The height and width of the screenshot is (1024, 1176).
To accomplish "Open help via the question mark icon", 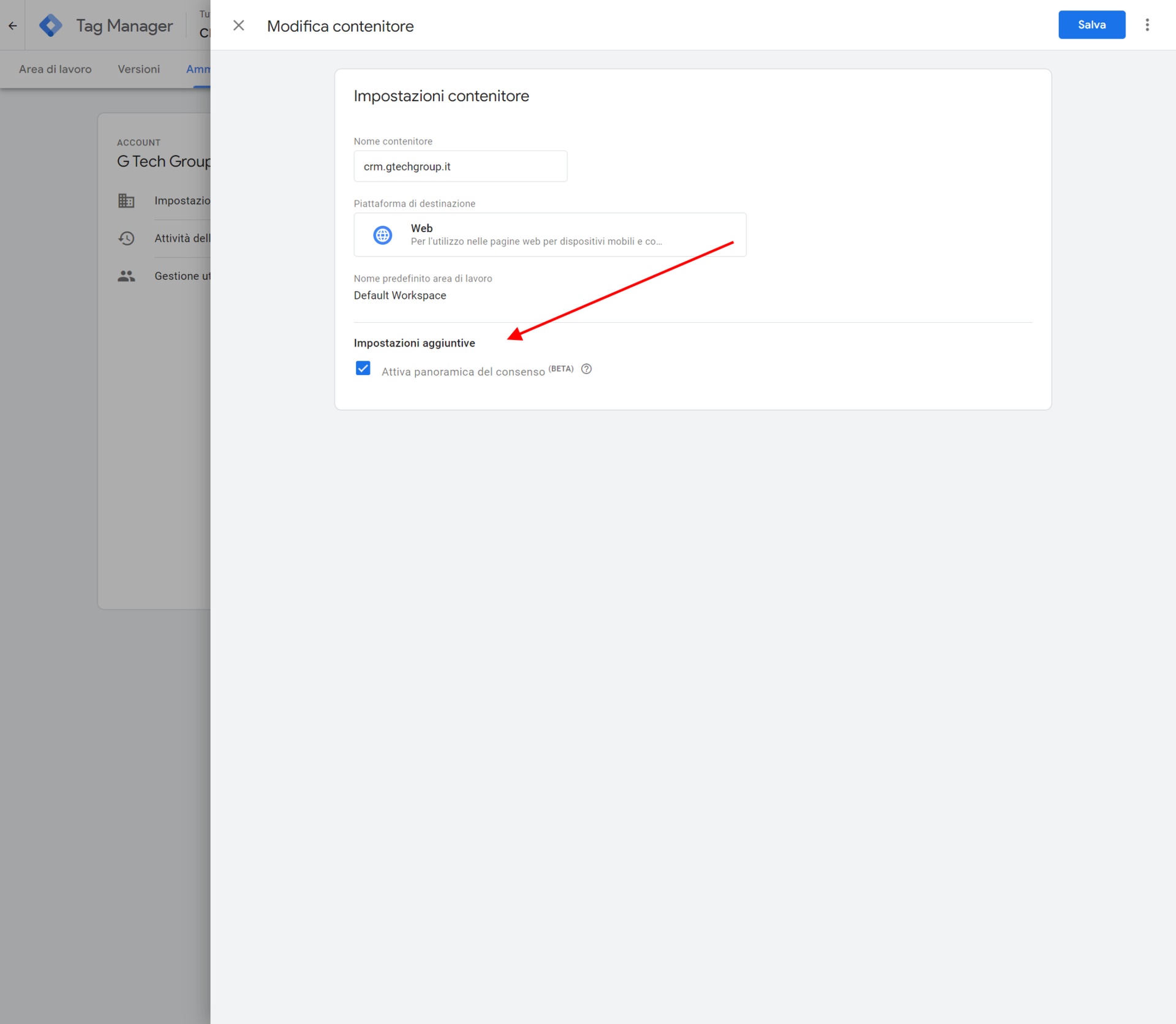I will (586, 369).
